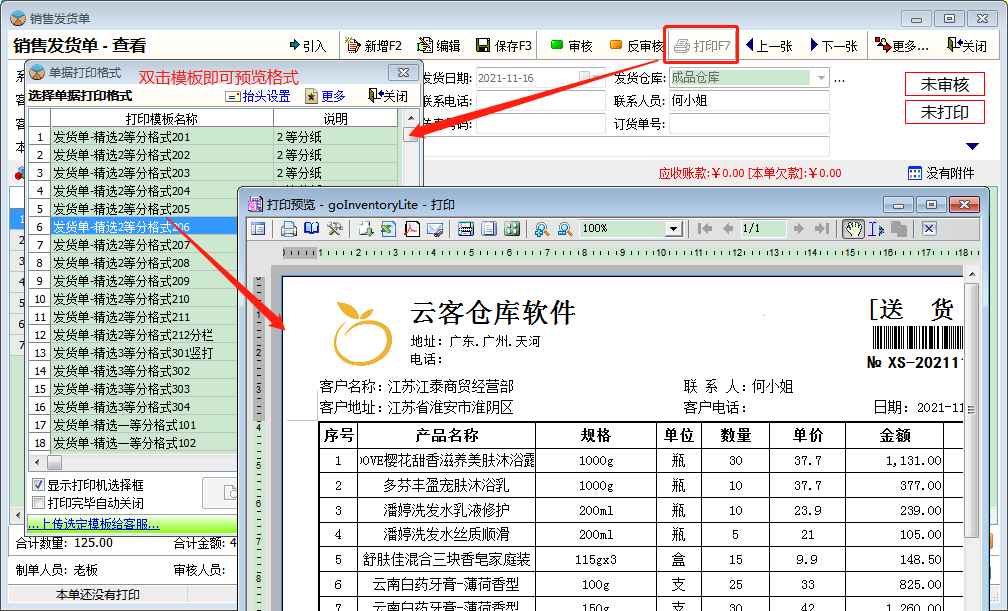Viewport: 1008px width, 611px height.
Task: Click 更多 star button in format dialog
Action: [325, 96]
